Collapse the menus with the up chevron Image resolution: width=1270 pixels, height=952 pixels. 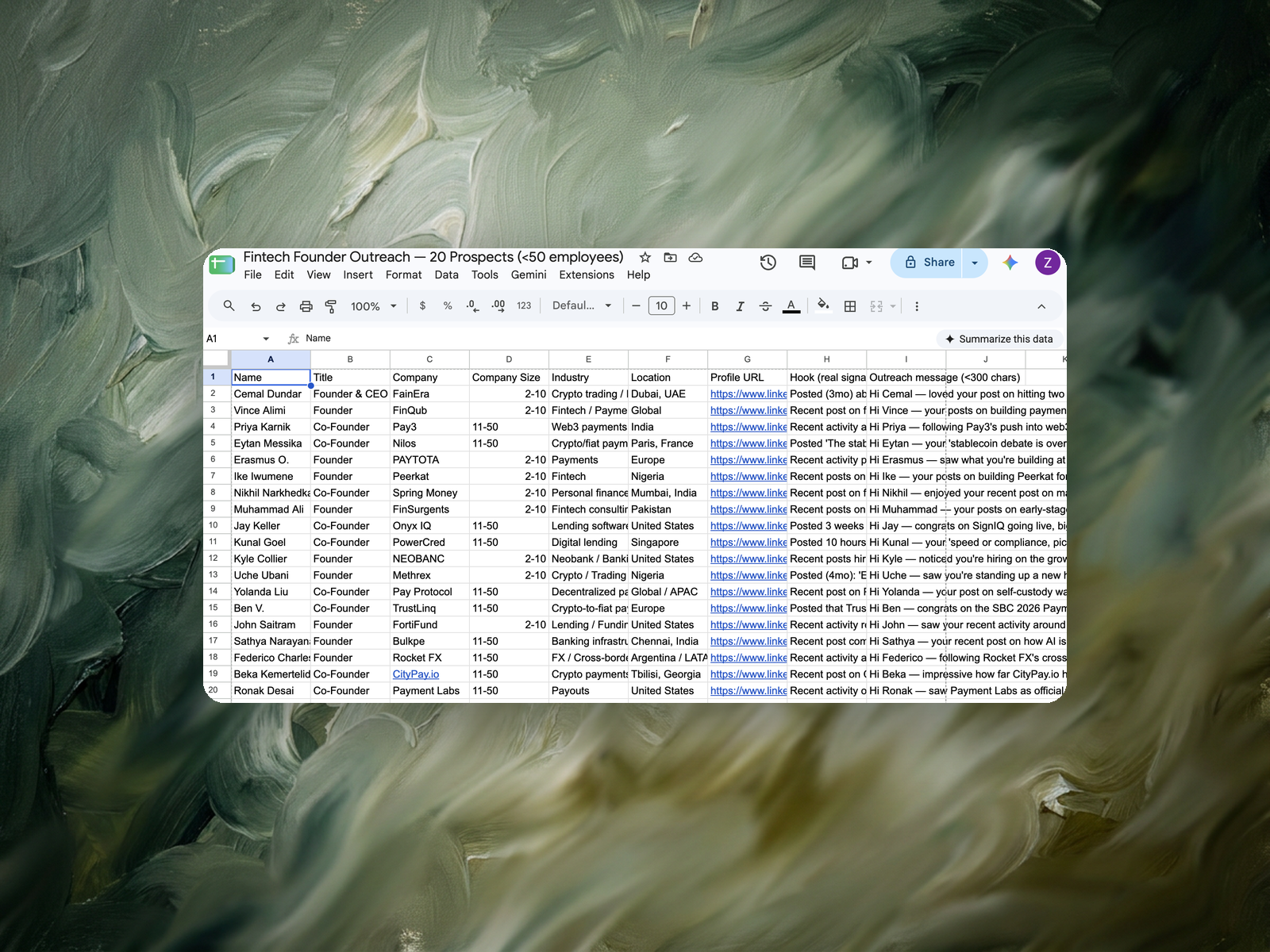[x=1041, y=306]
